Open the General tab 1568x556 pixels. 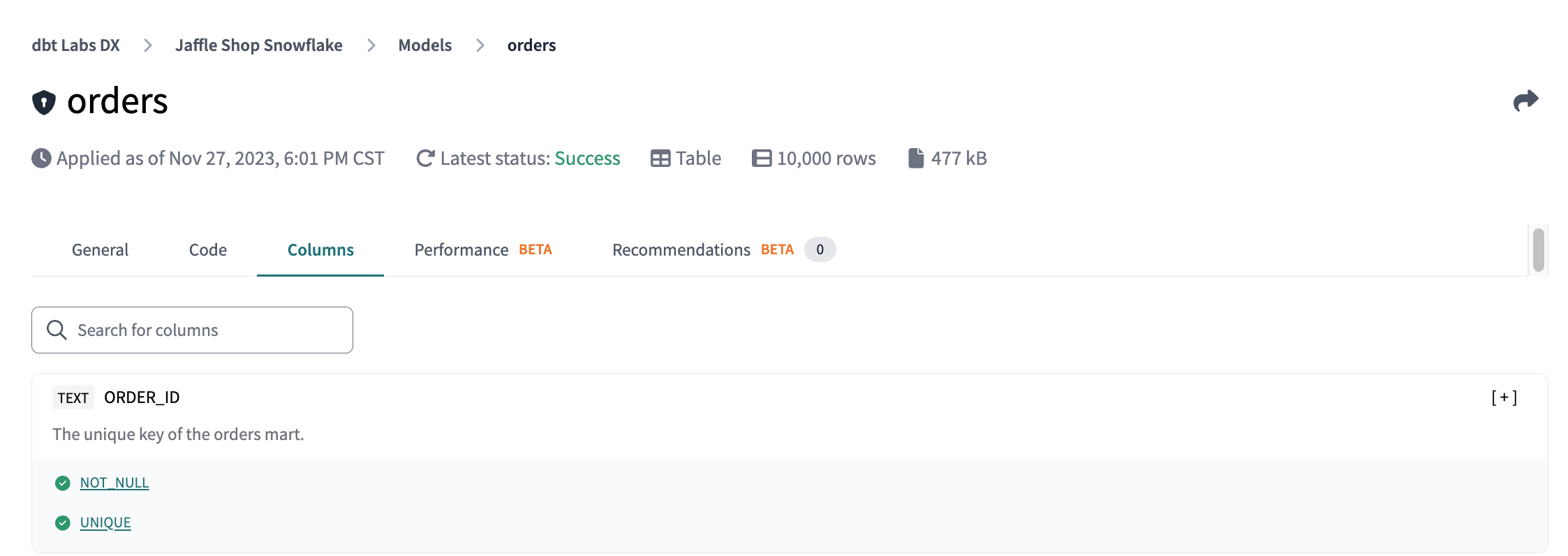[x=100, y=250]
